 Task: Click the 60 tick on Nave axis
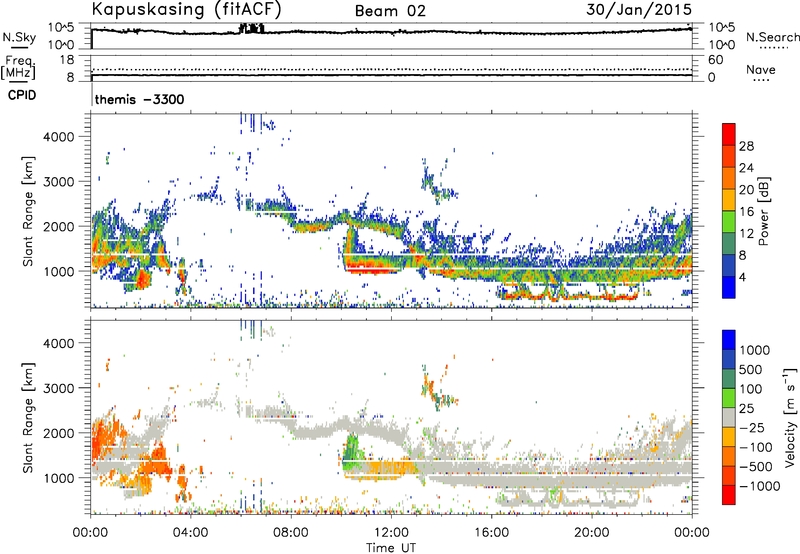click(x=715, y=60)
